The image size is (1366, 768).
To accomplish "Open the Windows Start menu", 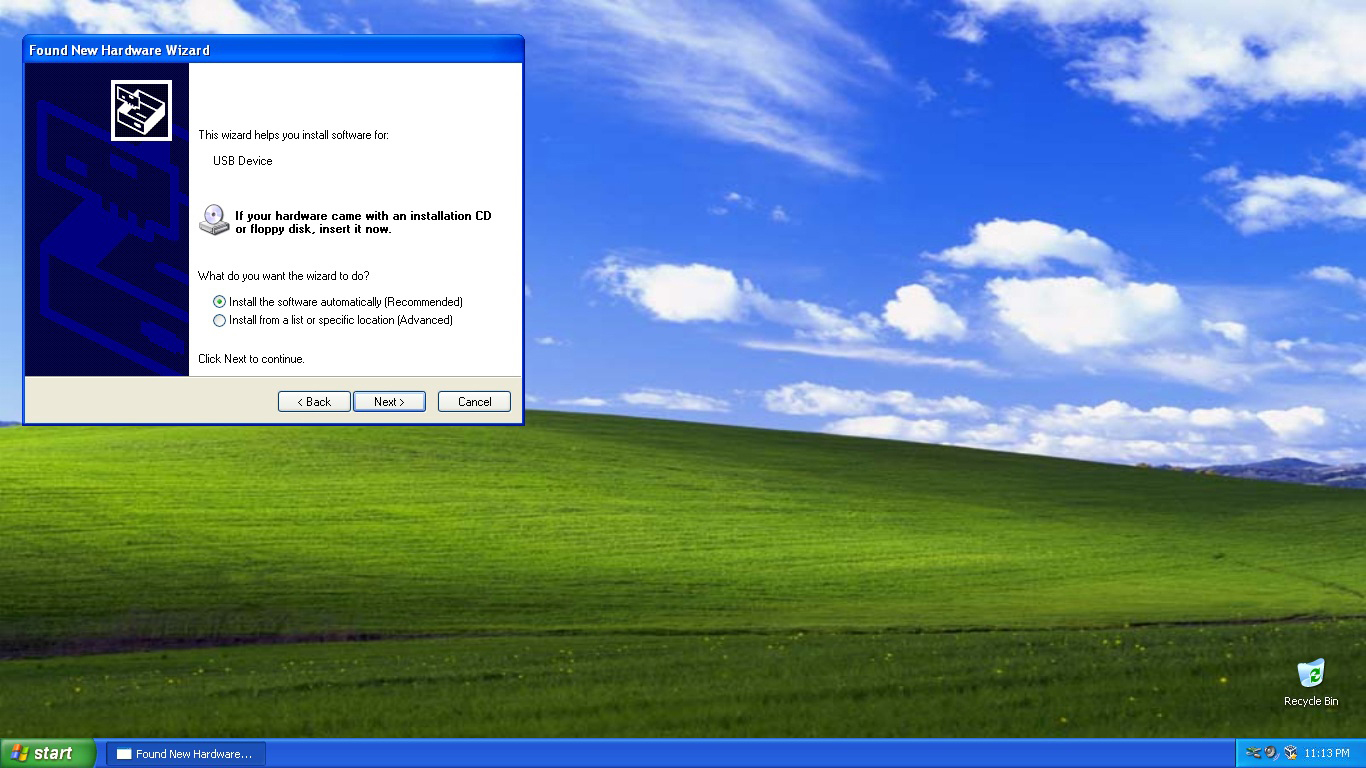I will point(47,753).
